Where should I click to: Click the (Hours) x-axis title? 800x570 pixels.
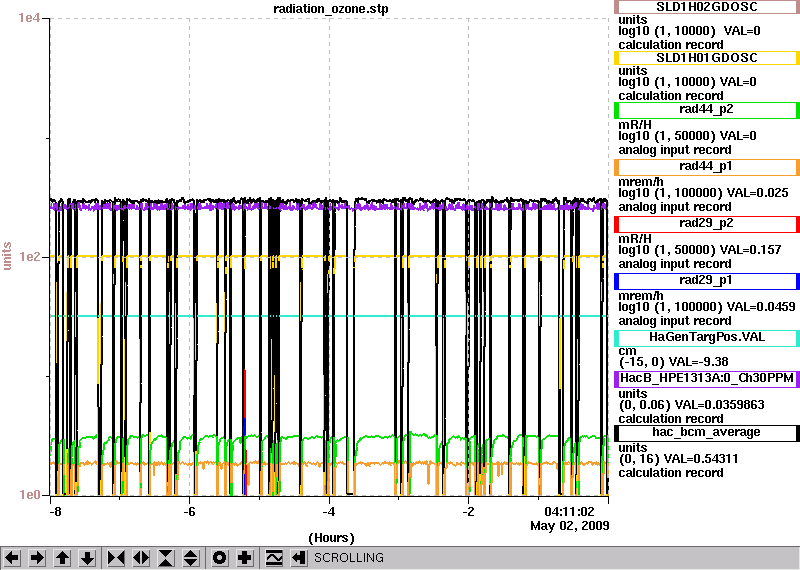pyautogui.click(x=331, y=538)
